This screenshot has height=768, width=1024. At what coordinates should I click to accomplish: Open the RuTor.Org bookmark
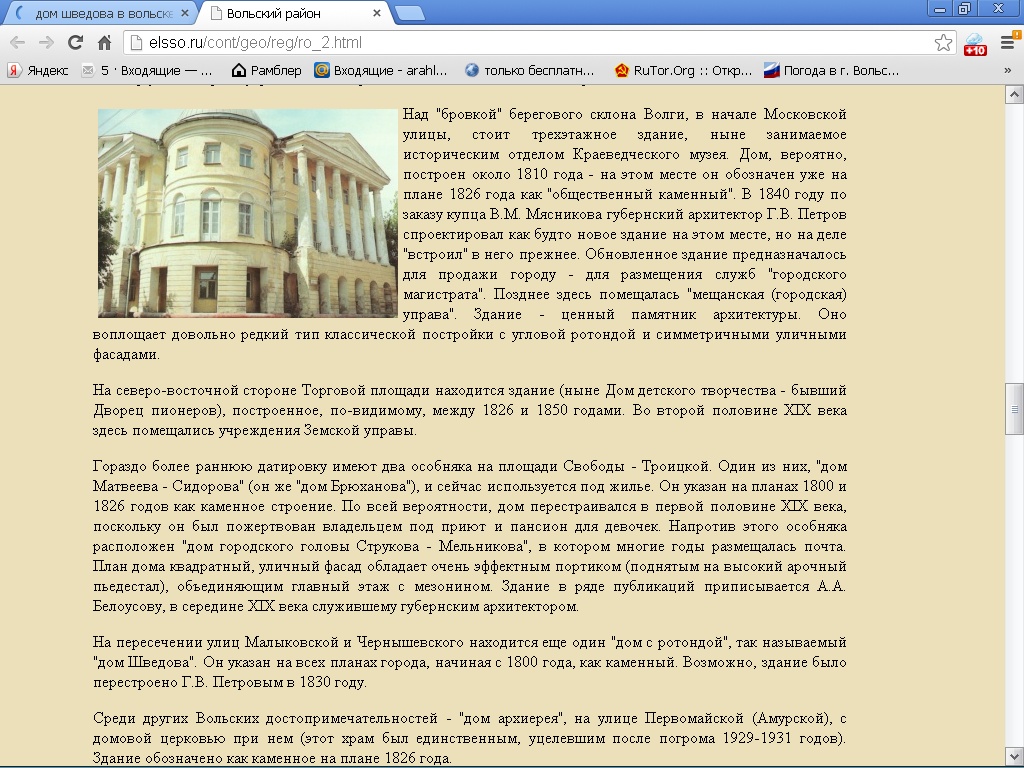pos(683,71)
